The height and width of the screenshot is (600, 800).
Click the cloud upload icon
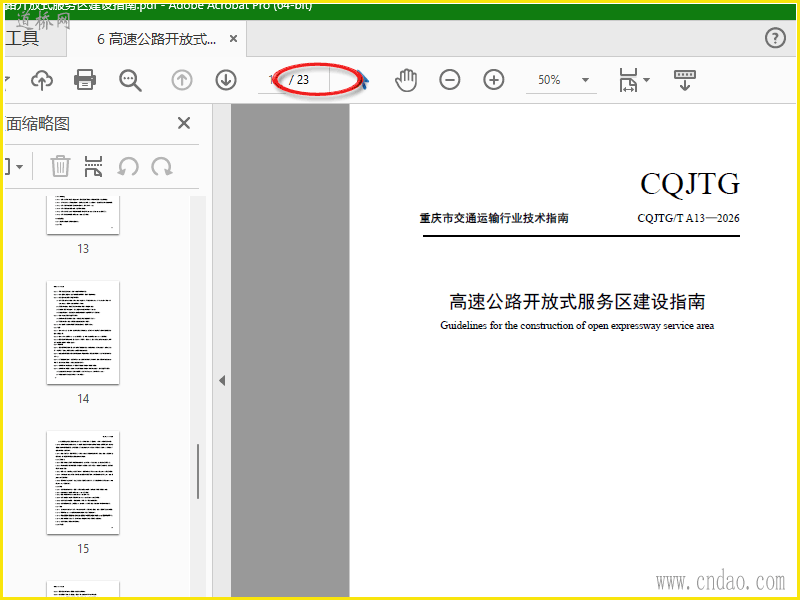[x=42, y=80]
